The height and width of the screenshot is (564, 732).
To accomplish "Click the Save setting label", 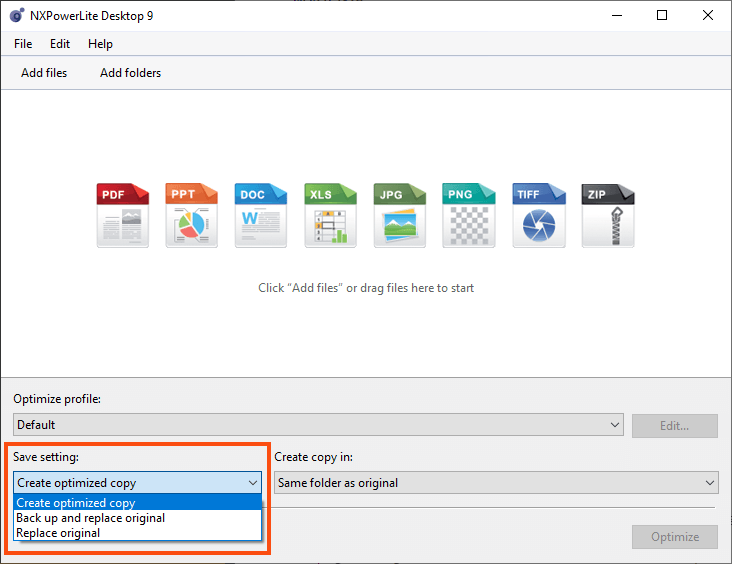I will tap(46, 457).
